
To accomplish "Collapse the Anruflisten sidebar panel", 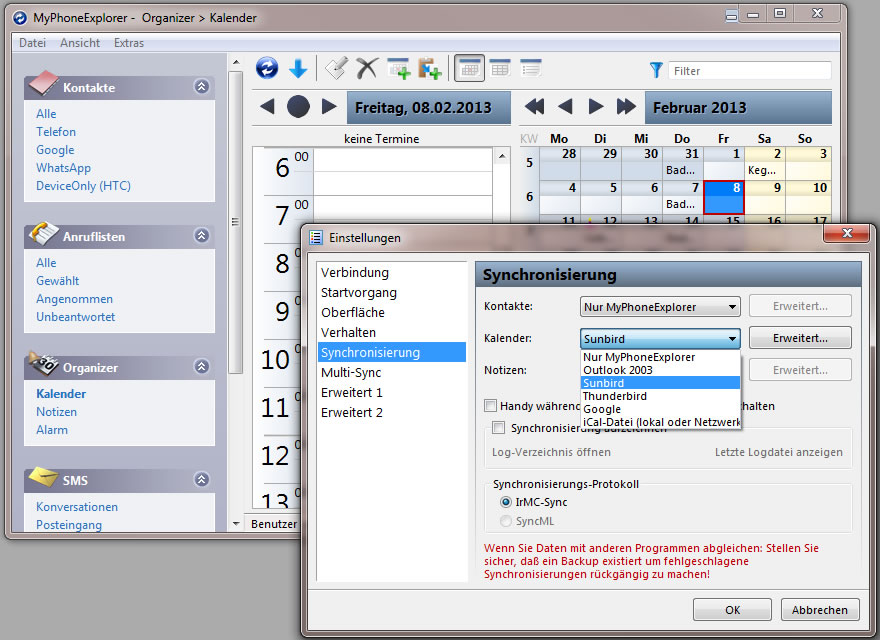I will tap(201, 236).
